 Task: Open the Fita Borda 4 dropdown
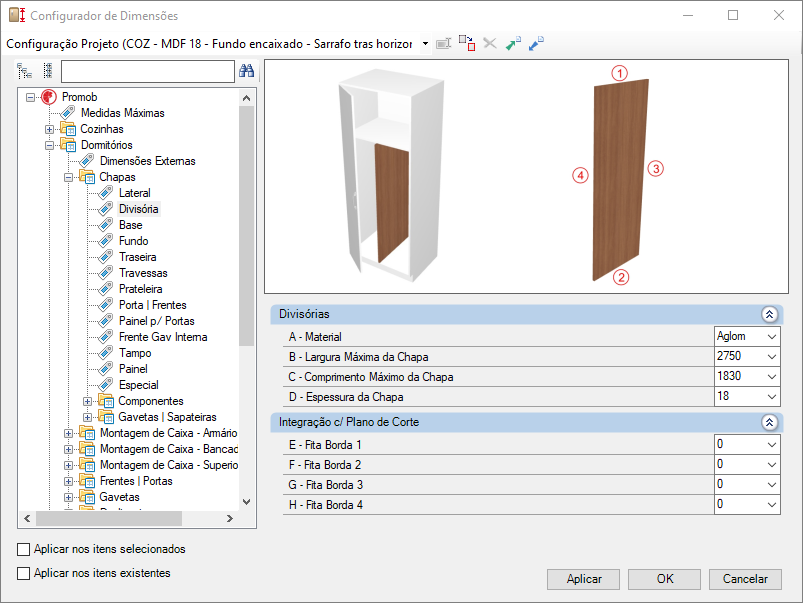772,505
